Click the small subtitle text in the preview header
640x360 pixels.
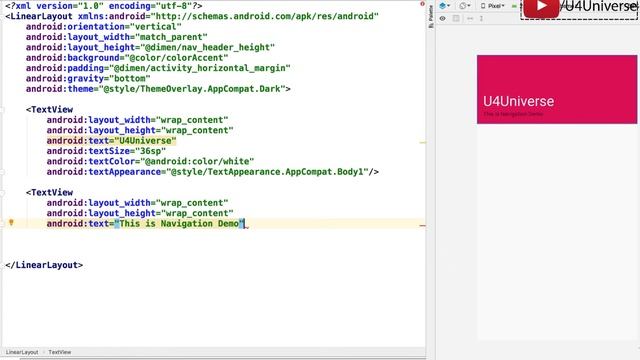pos(513,114)
